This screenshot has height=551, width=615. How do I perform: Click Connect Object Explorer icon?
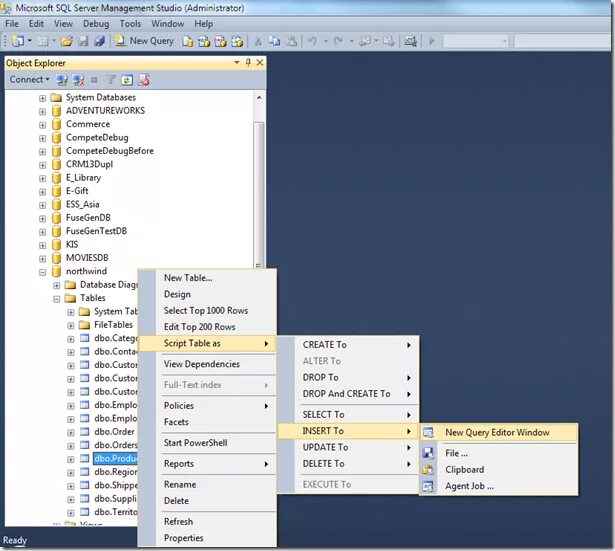pyautogui.click(x=62, y=80)
